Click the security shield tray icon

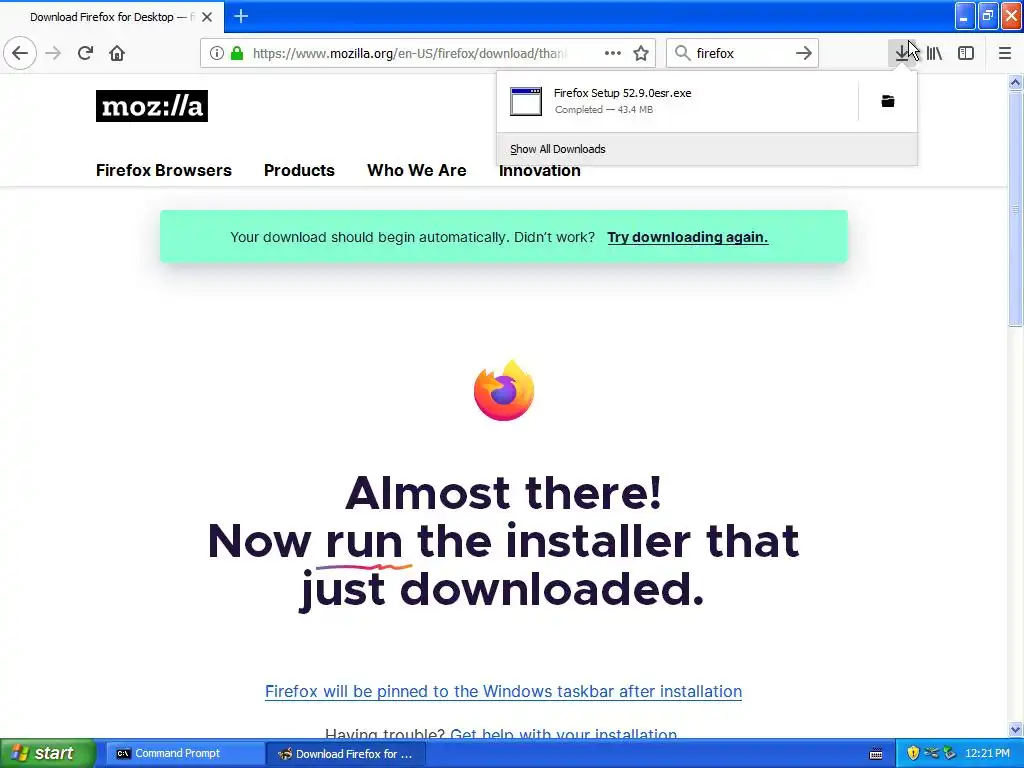[x=913, y=753]
